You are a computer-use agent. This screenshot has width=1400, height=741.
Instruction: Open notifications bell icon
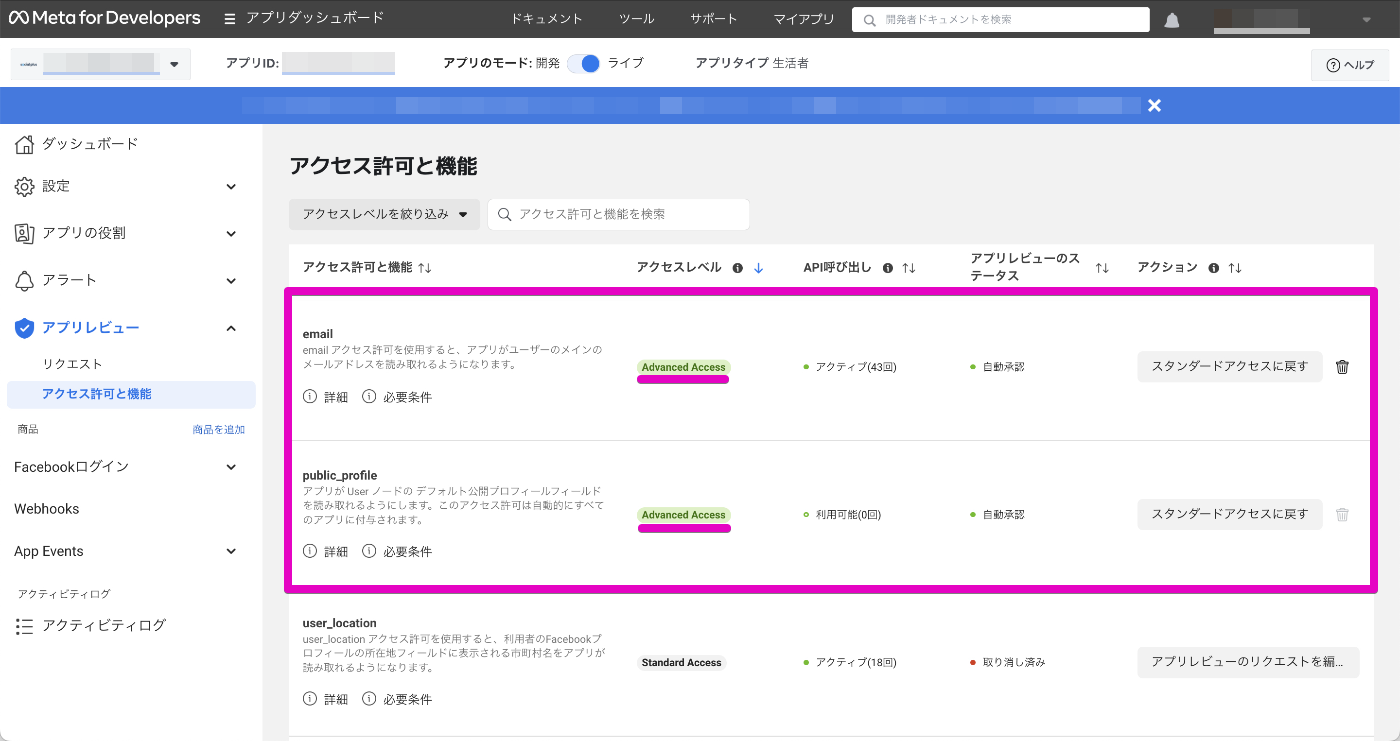click(1172, 20)
